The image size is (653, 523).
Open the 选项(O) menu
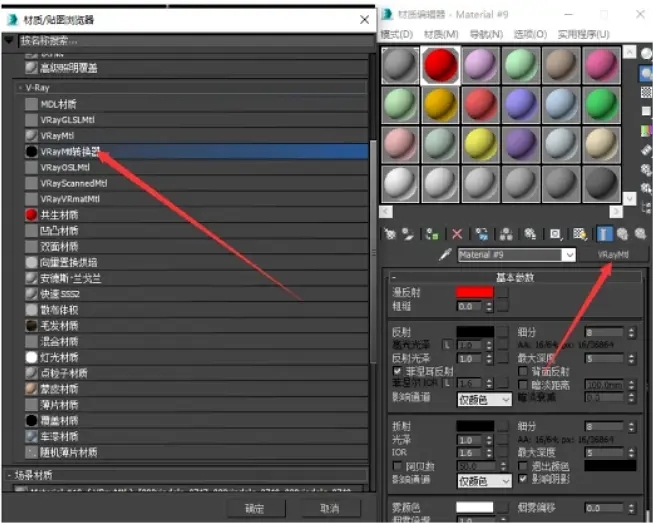tap(530, 34)
